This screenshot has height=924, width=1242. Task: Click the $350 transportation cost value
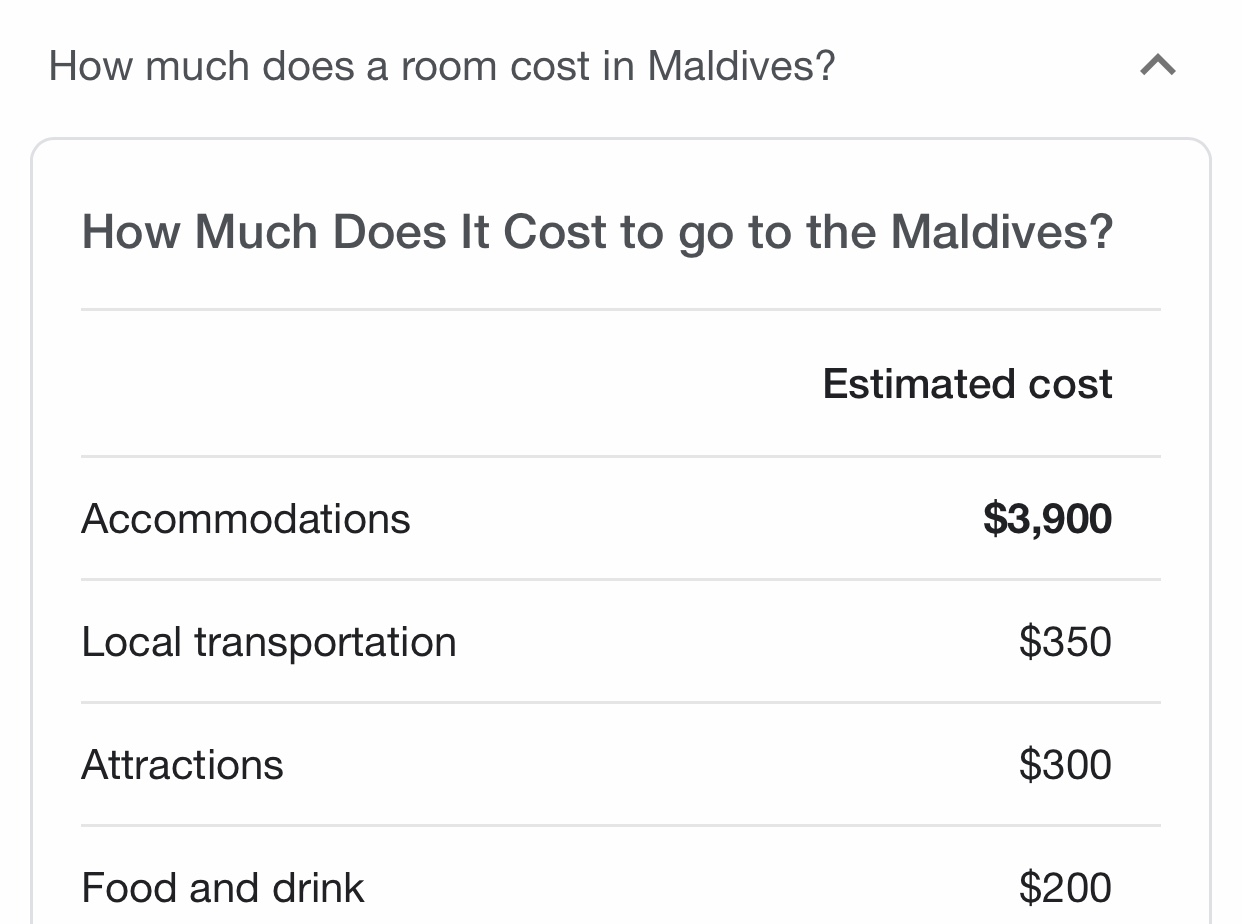tap(1064, 642)
